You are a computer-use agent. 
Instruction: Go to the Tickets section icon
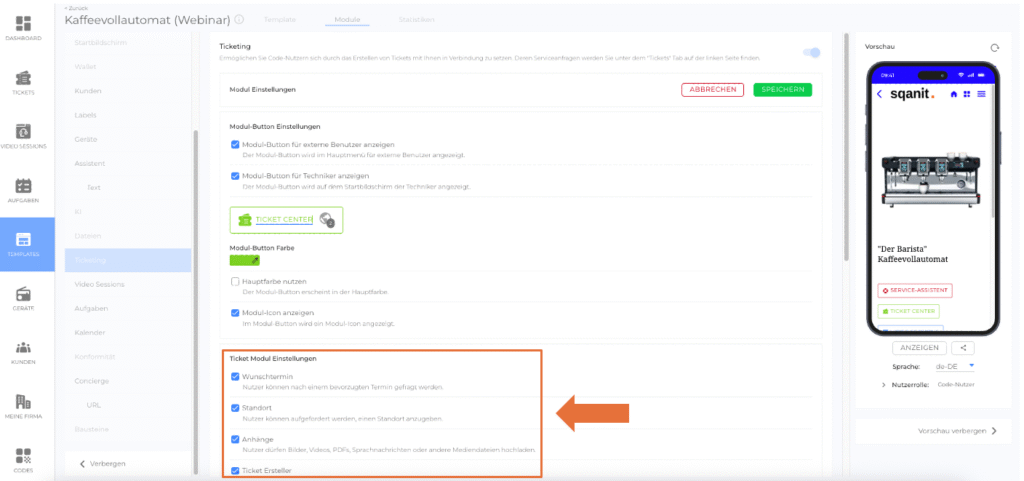23,78
